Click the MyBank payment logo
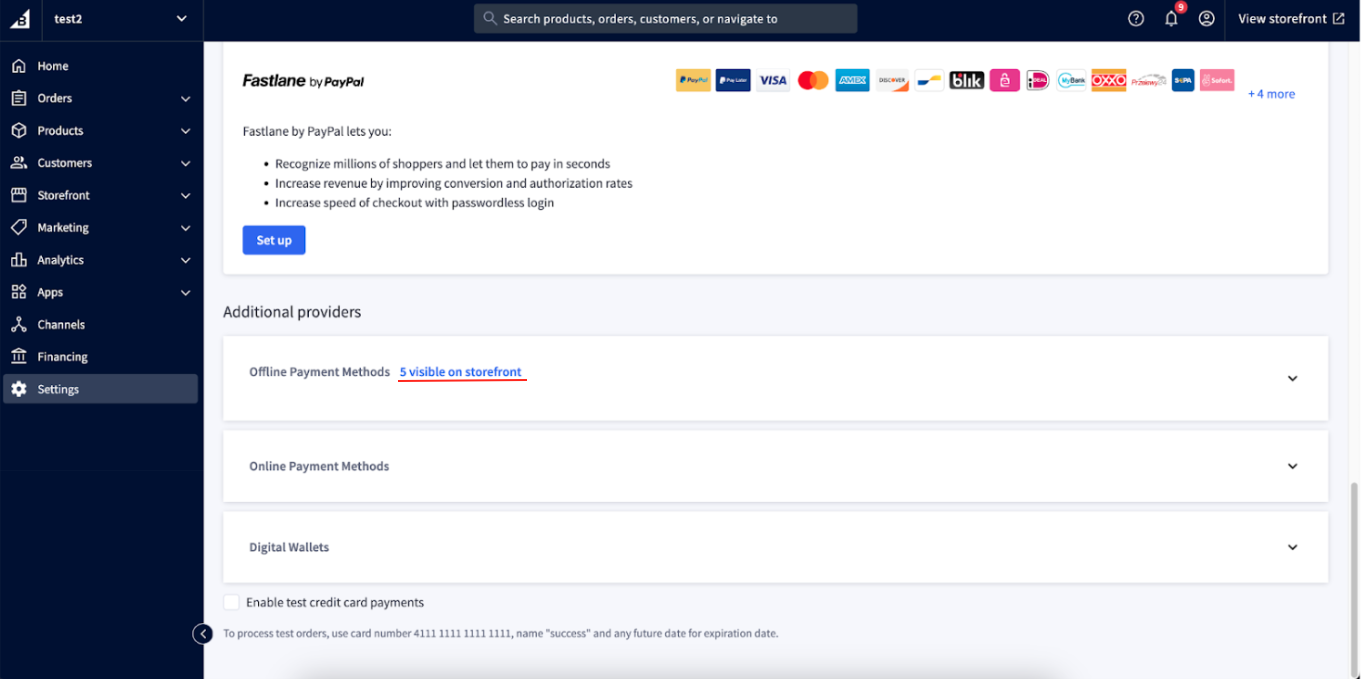Image resolution: width=1362 pixels, height=679 pixels. click(x=1072, y=80)
